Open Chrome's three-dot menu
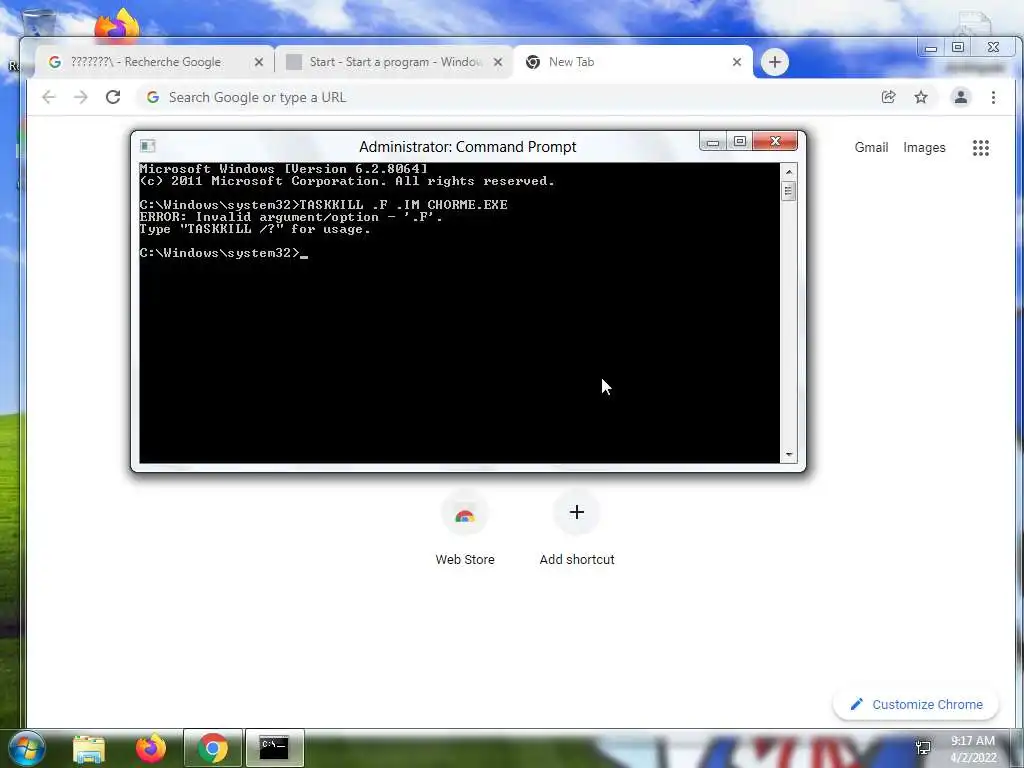The height and width of the screenshot is (768, 1024). pos(993,97)
